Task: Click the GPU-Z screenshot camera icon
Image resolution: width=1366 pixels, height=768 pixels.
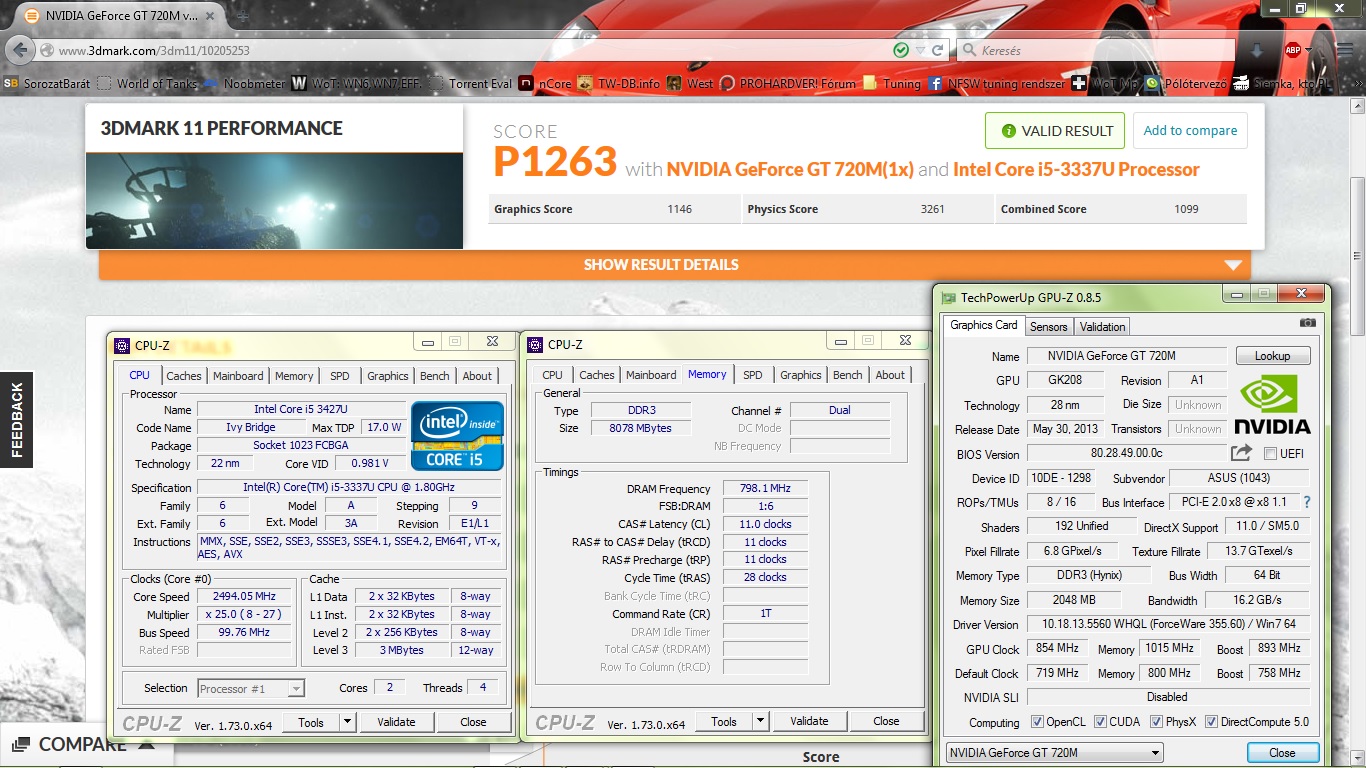Action: pyautogui.click(x=1307, y=324)
